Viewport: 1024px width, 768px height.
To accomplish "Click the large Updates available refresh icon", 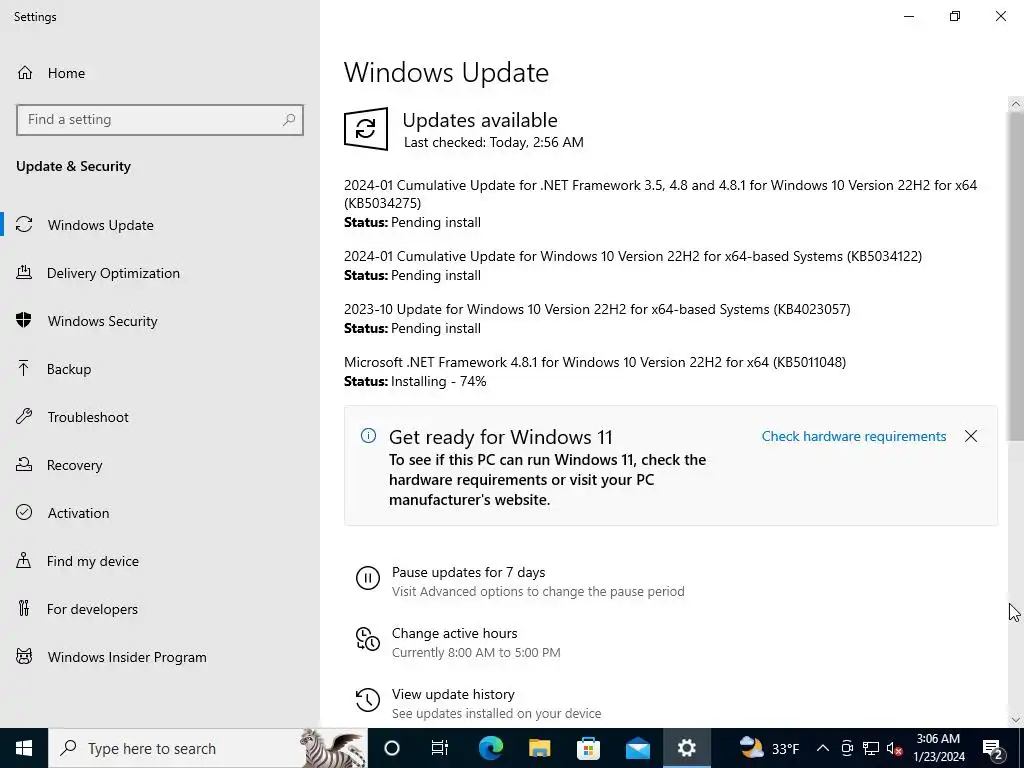I will 366,129.
